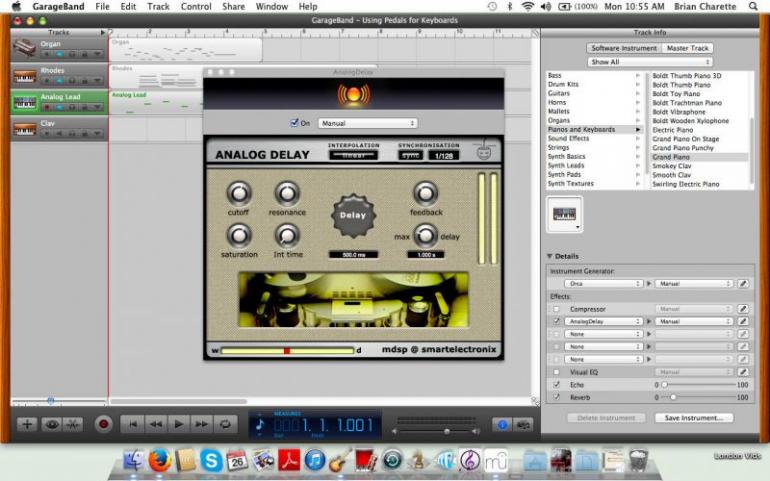Edit Visual EQ using its pencil button
Image resolution: width=770 pixels, height=481 pixels.
(743, 372)
